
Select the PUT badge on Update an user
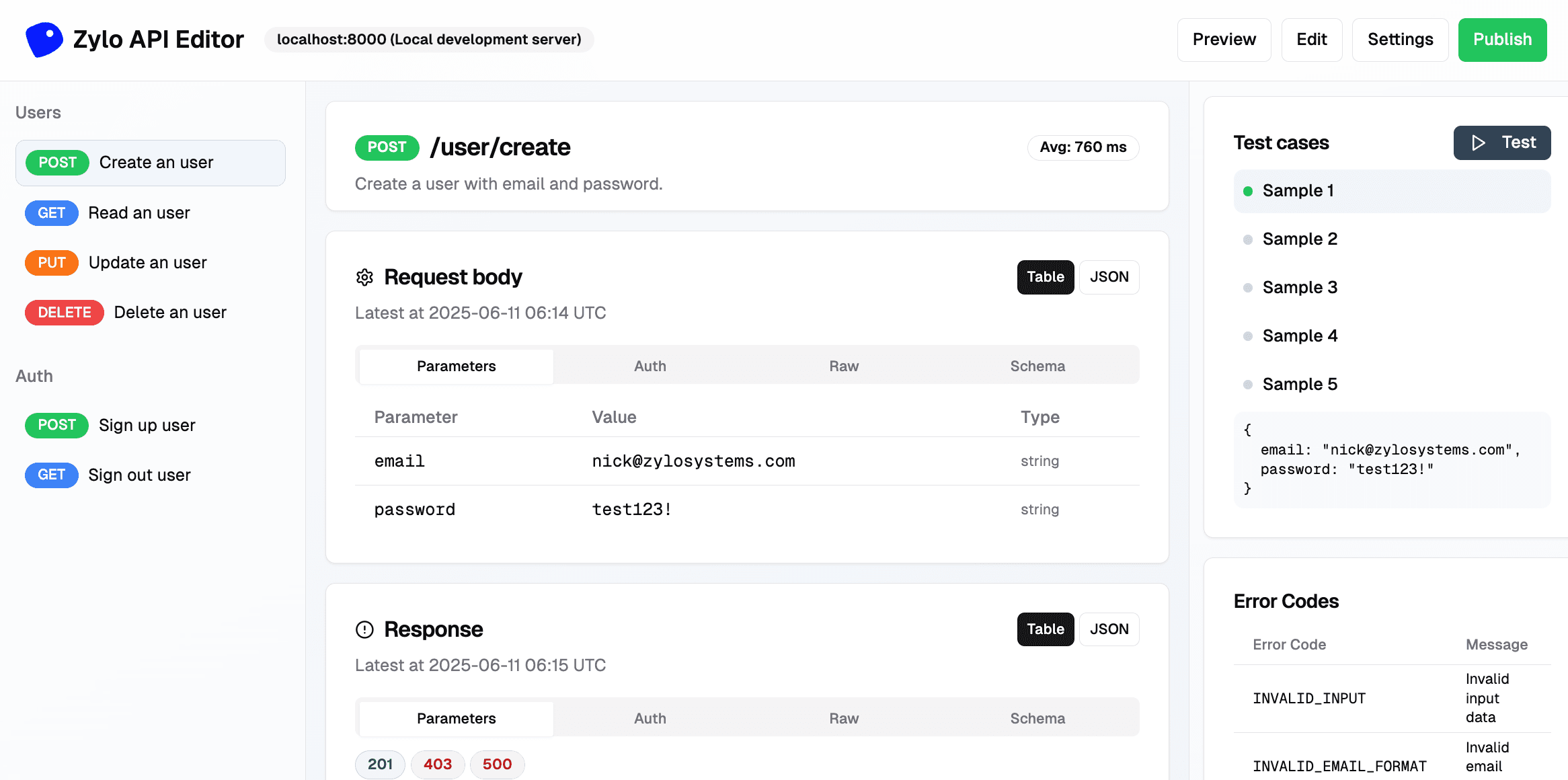pos(51,262)
